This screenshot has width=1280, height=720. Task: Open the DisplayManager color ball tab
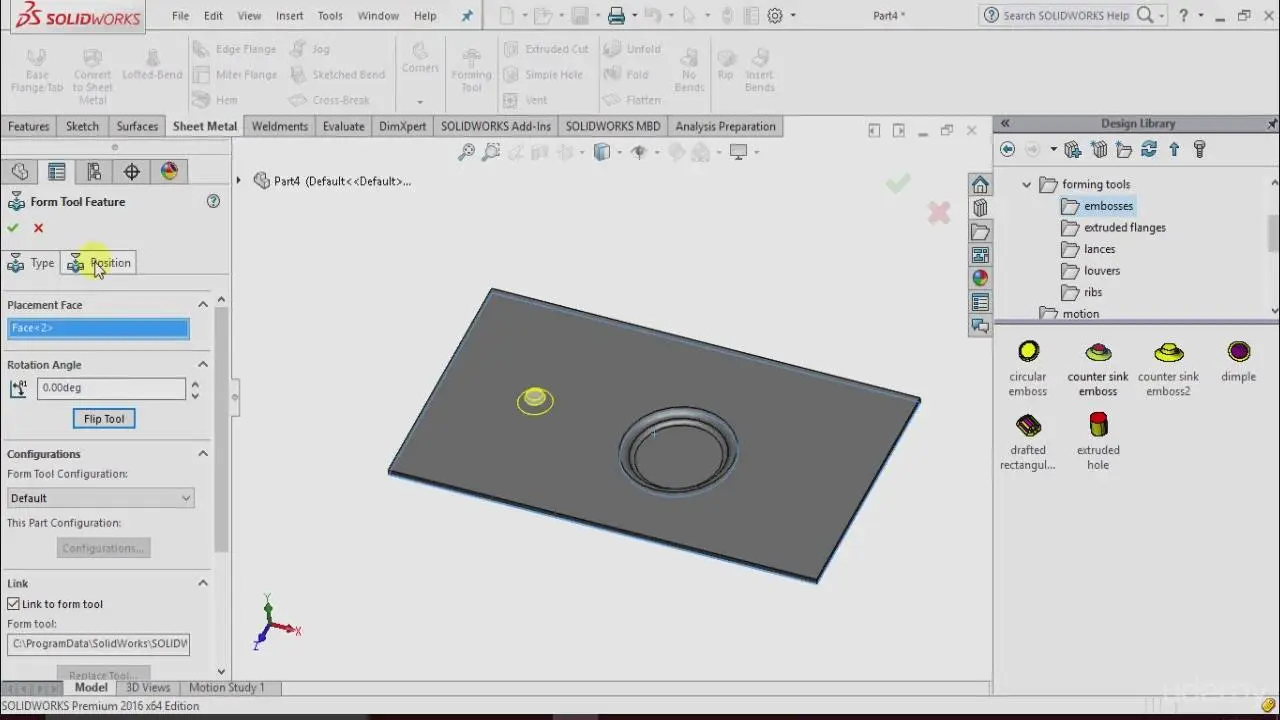[169, 172]
